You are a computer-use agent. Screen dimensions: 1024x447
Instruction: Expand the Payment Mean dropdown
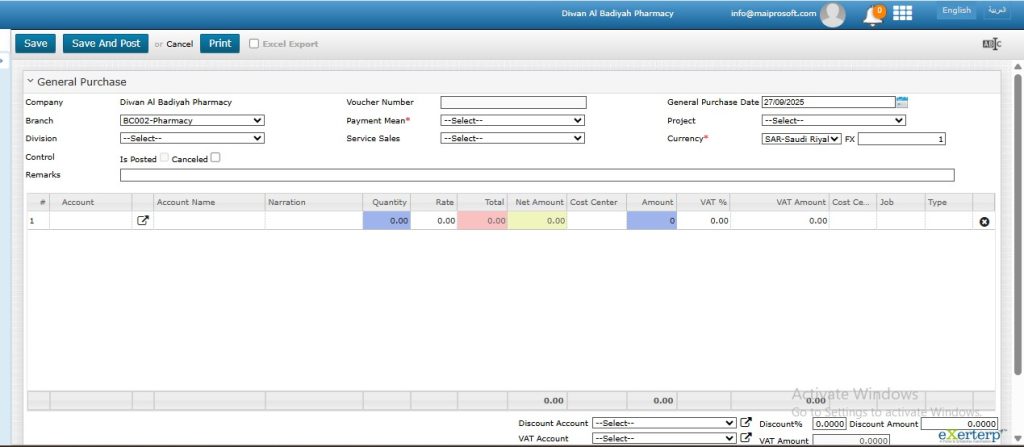pyautogui.click(x=512, y=120)
